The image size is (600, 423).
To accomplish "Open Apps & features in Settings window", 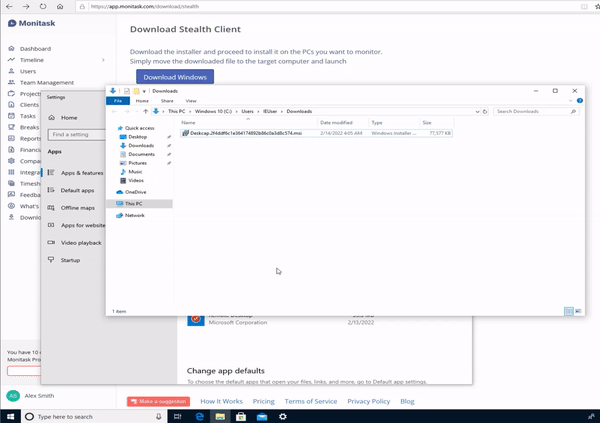I will (x=82, y=173).
